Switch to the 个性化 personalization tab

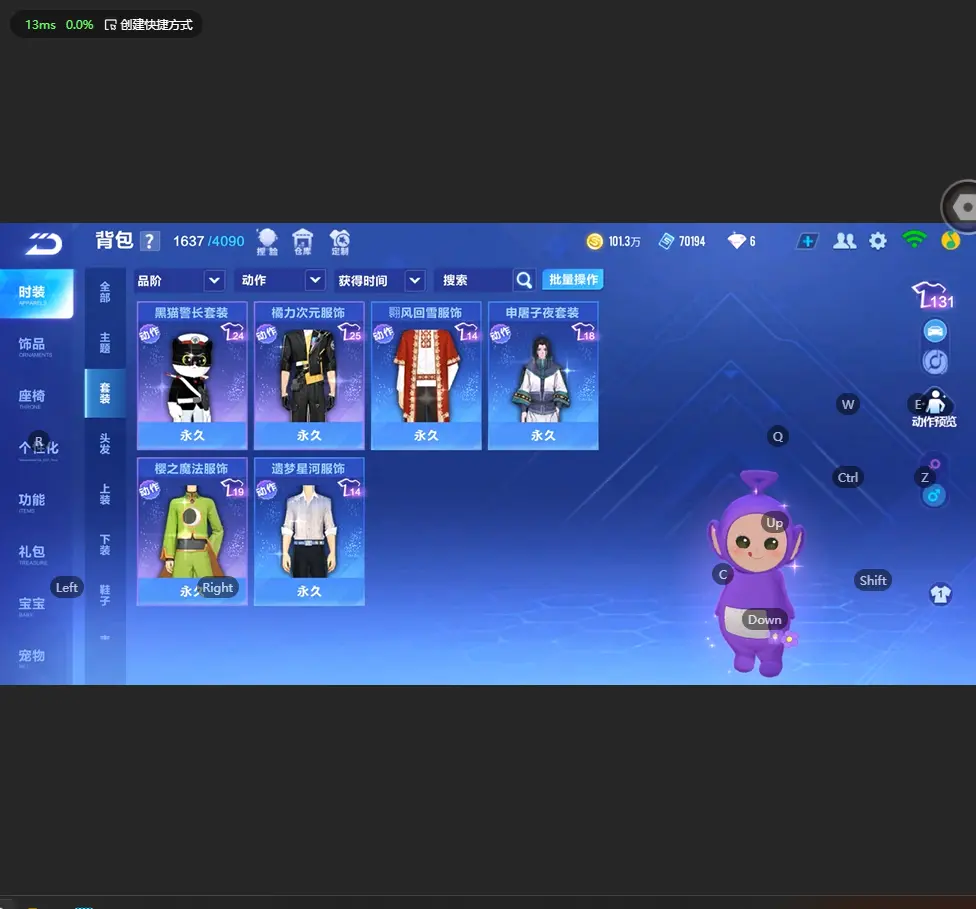coord(37,449)
